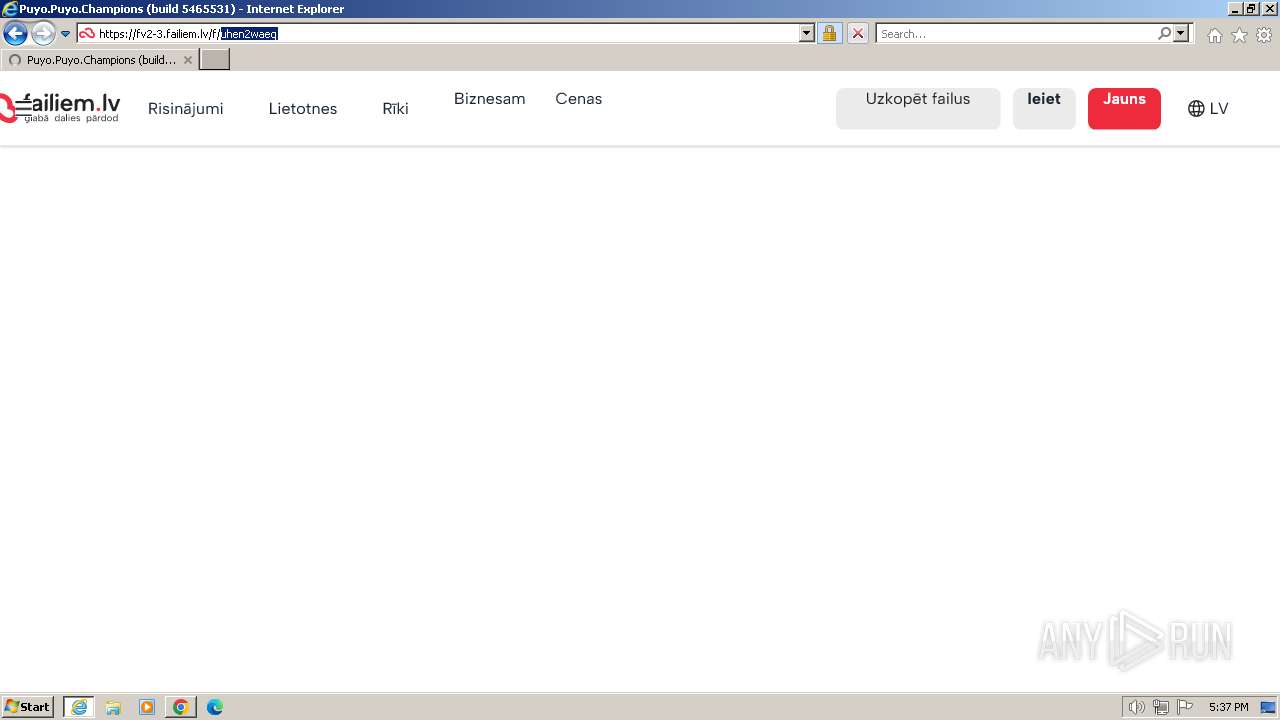
Task: Click the volume speaker tray icon
Action: coord(1137,707)
